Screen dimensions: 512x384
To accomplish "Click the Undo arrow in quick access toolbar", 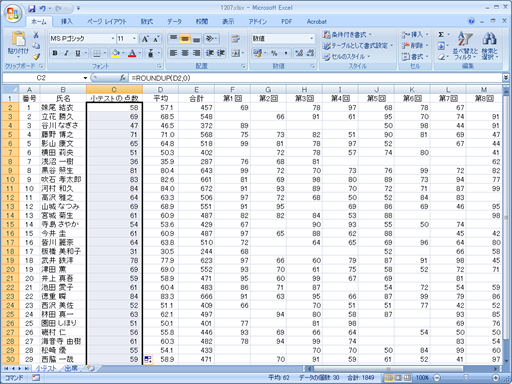I will coord(43,8).
